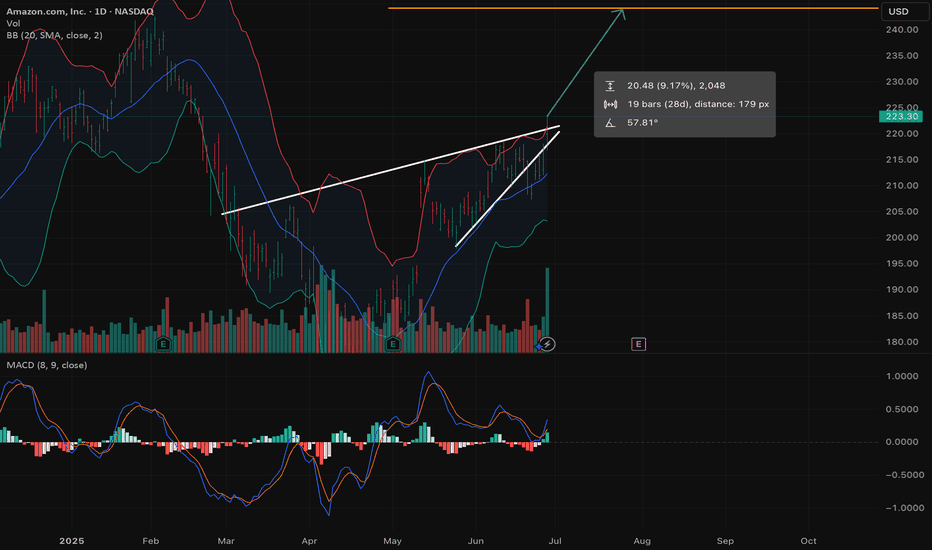This screenshot has height=550, width=932.
Task: Click the Mar label on time axis
Action: coord(226,541)
